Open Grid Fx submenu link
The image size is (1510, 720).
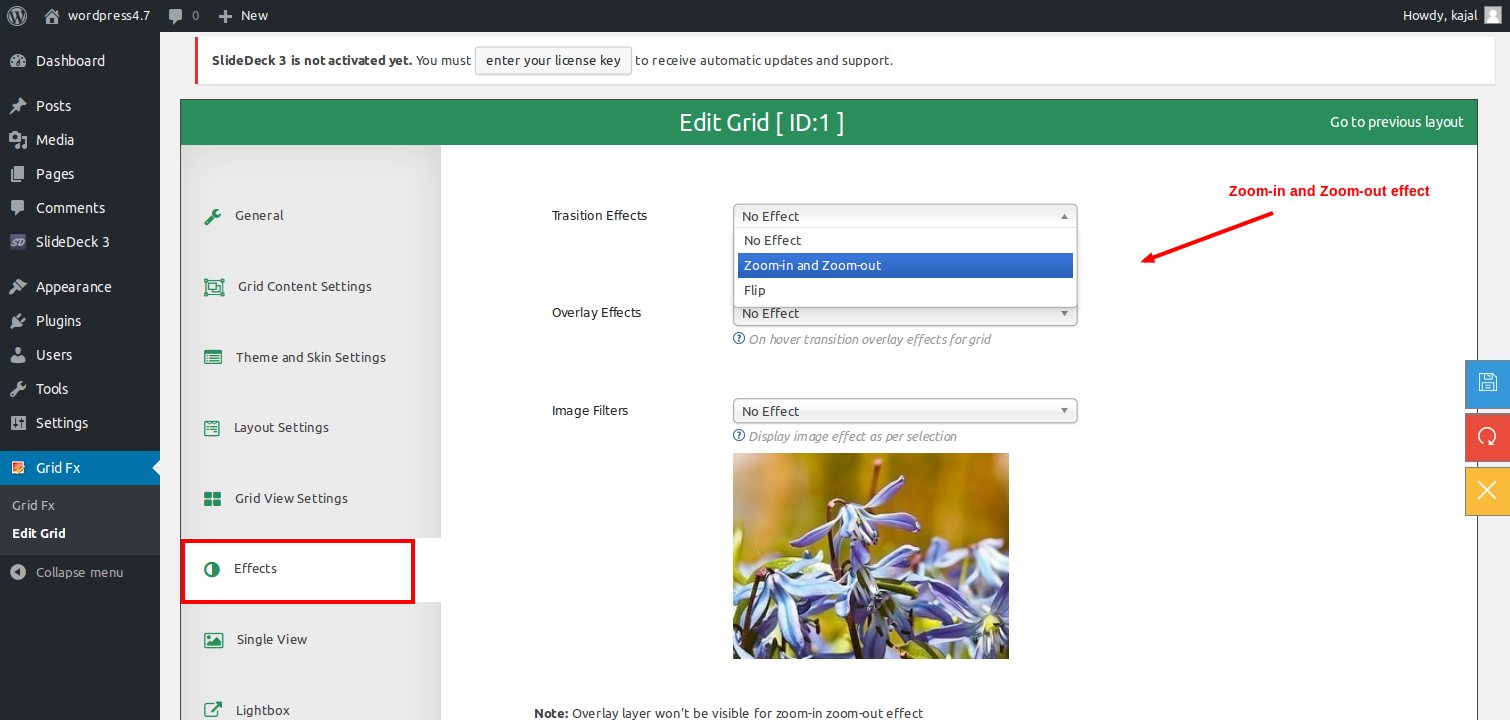point(33,505)
